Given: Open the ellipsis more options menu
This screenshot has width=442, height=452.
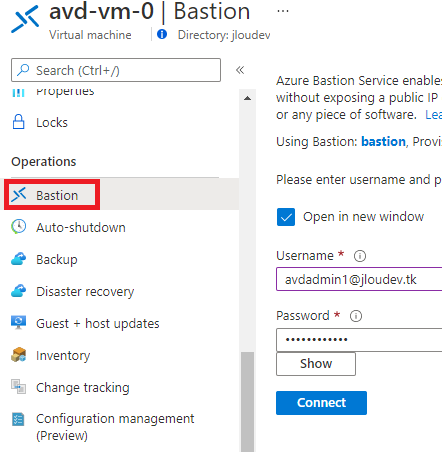Looking at the screenshot, I should click(x=283, y=11).
